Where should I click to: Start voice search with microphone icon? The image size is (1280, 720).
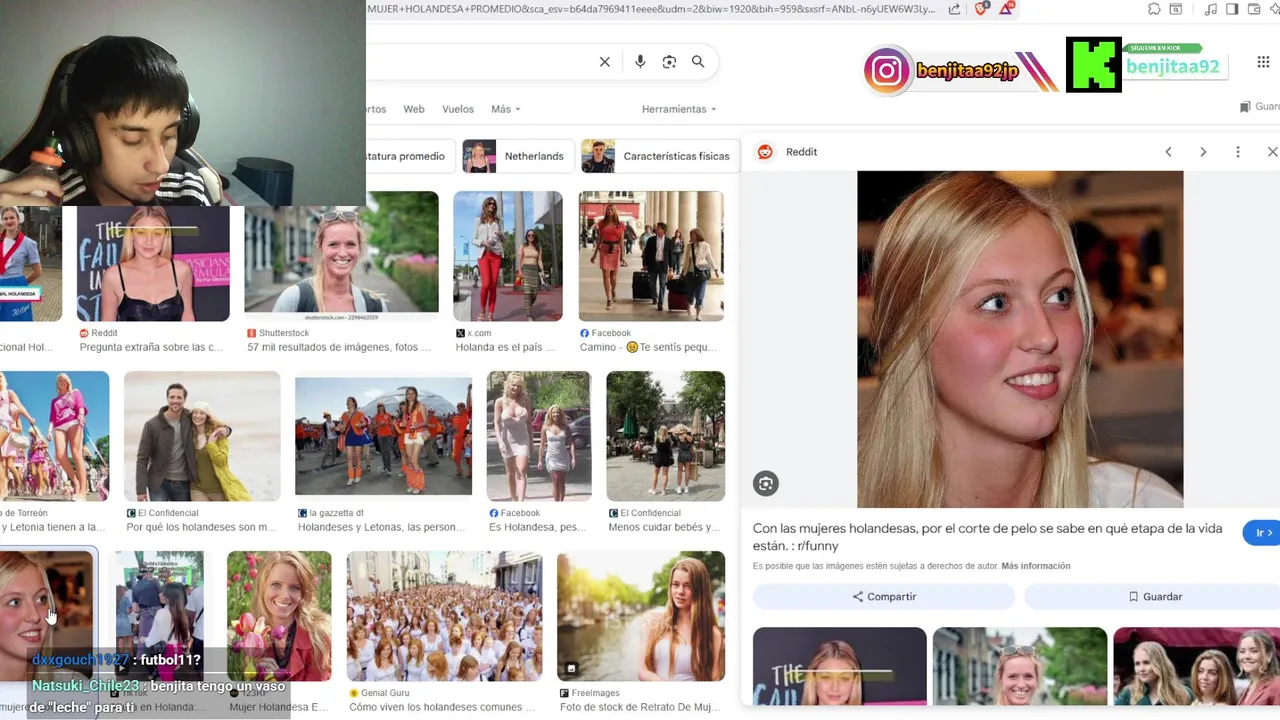(640, 62)
